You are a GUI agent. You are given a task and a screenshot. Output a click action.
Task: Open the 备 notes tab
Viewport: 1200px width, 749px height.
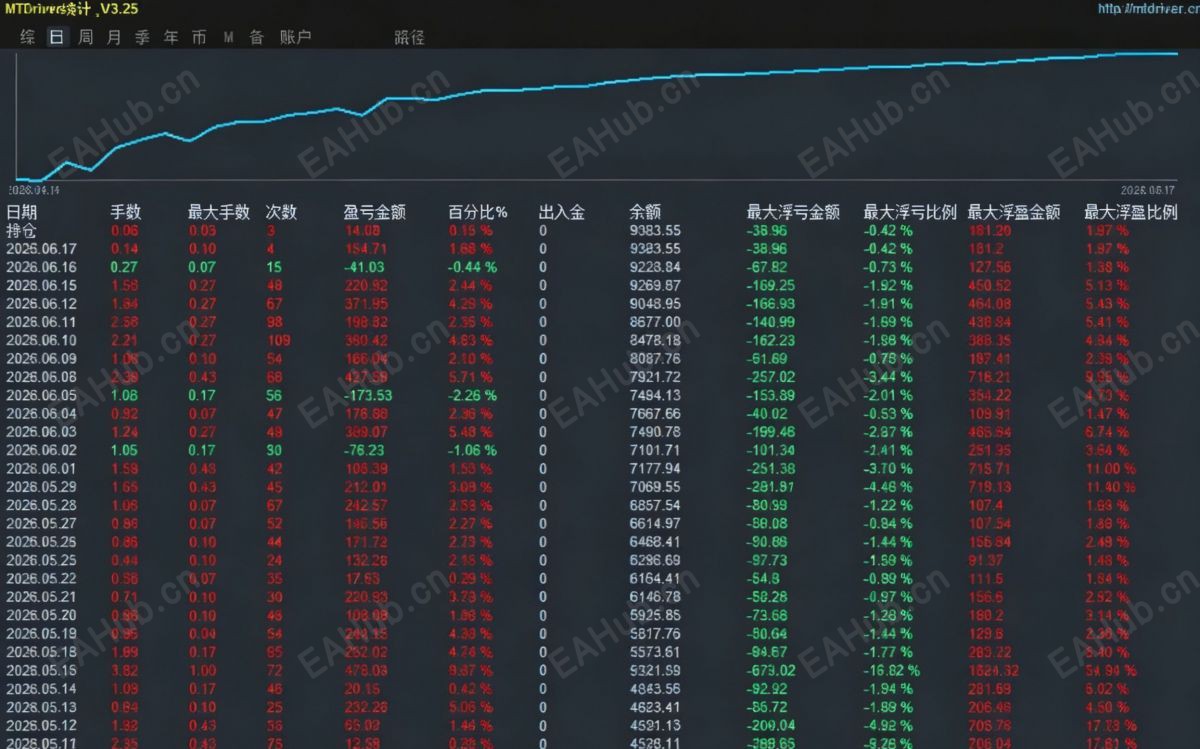[257, 37]
